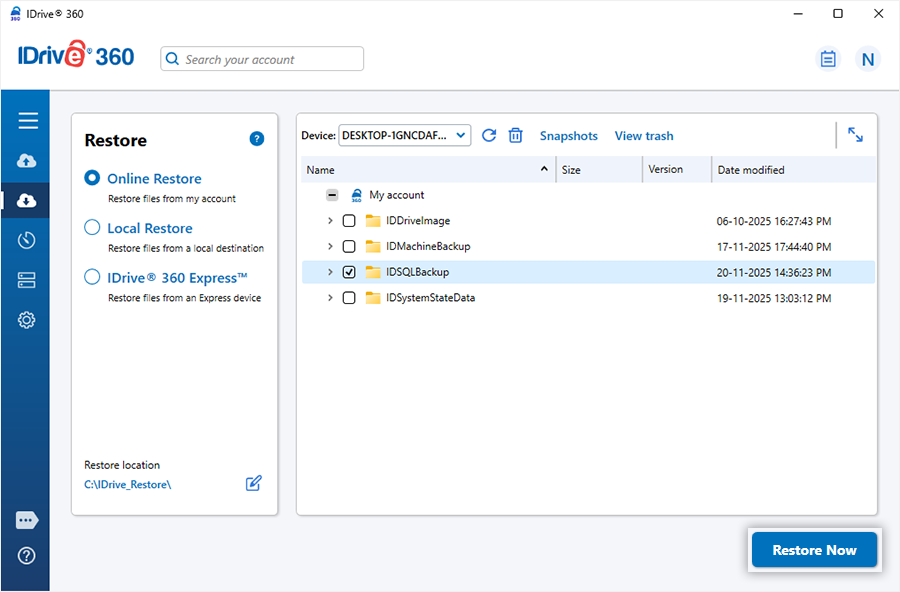Open the Scheduler clock icon in sidebar
Image resolution: width=900 pixels, height=592 pixels.
click(27, 240)
